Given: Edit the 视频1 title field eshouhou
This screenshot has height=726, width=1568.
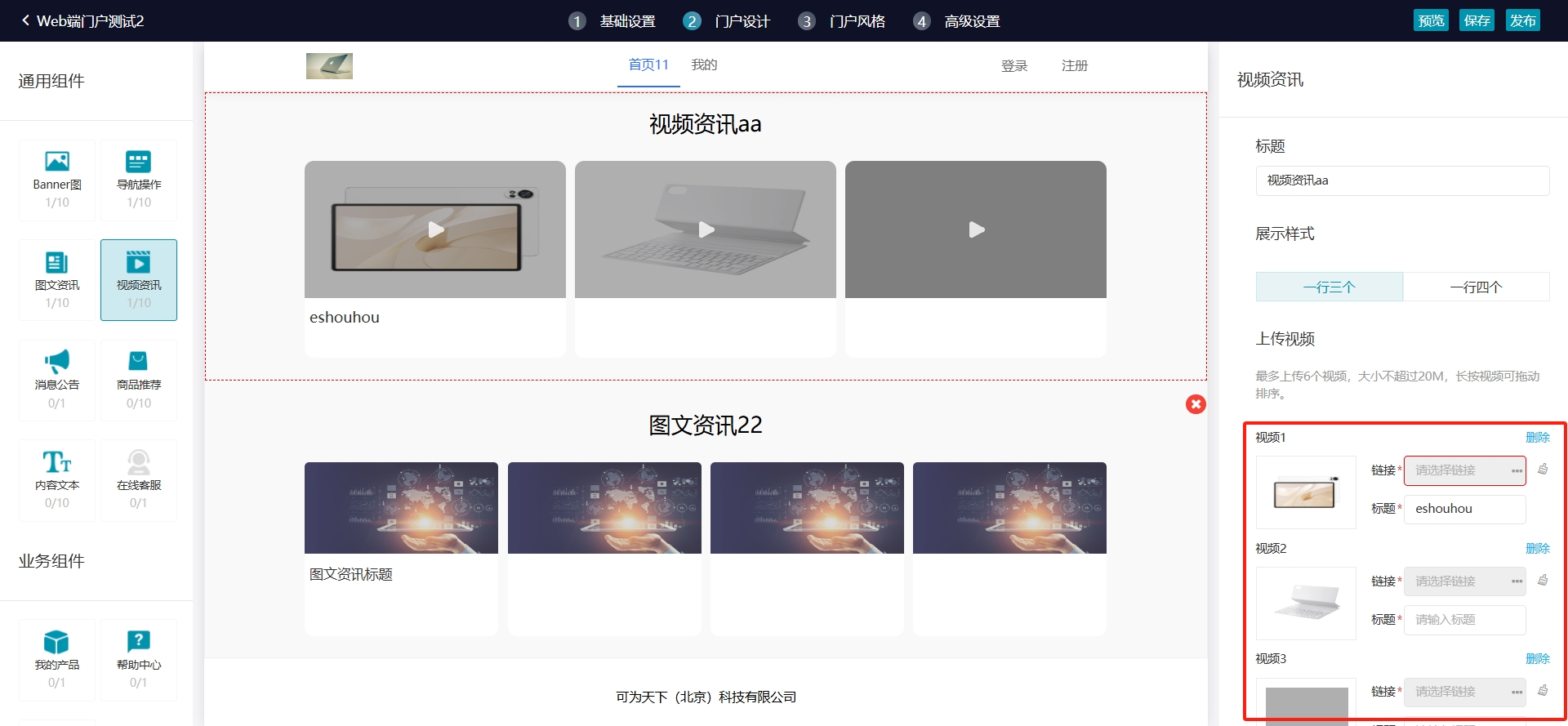Looking at the screenshot, I should click(1464, 509).
